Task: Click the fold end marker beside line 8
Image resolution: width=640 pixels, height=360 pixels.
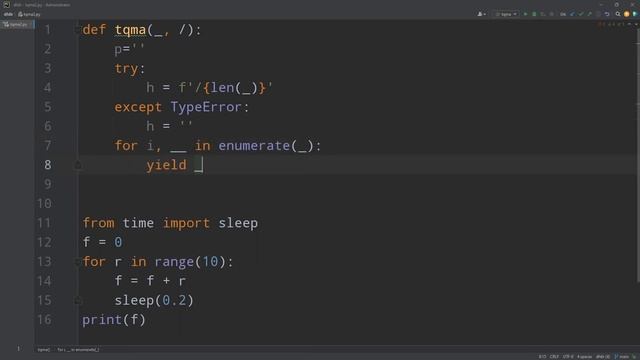Action: pyautogui.click(x=78, y=165)
